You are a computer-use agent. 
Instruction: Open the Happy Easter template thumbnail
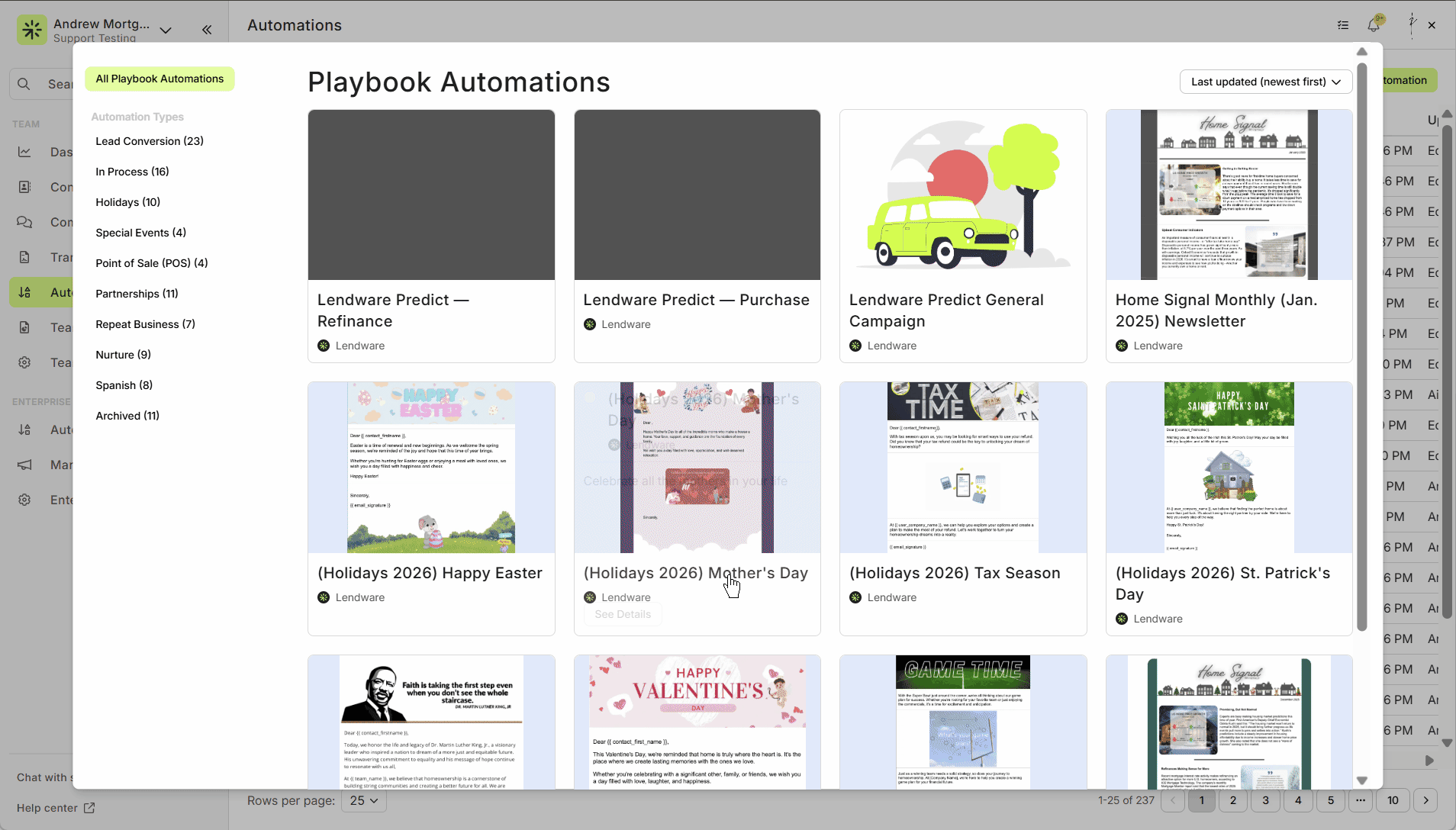click(430, 467)
